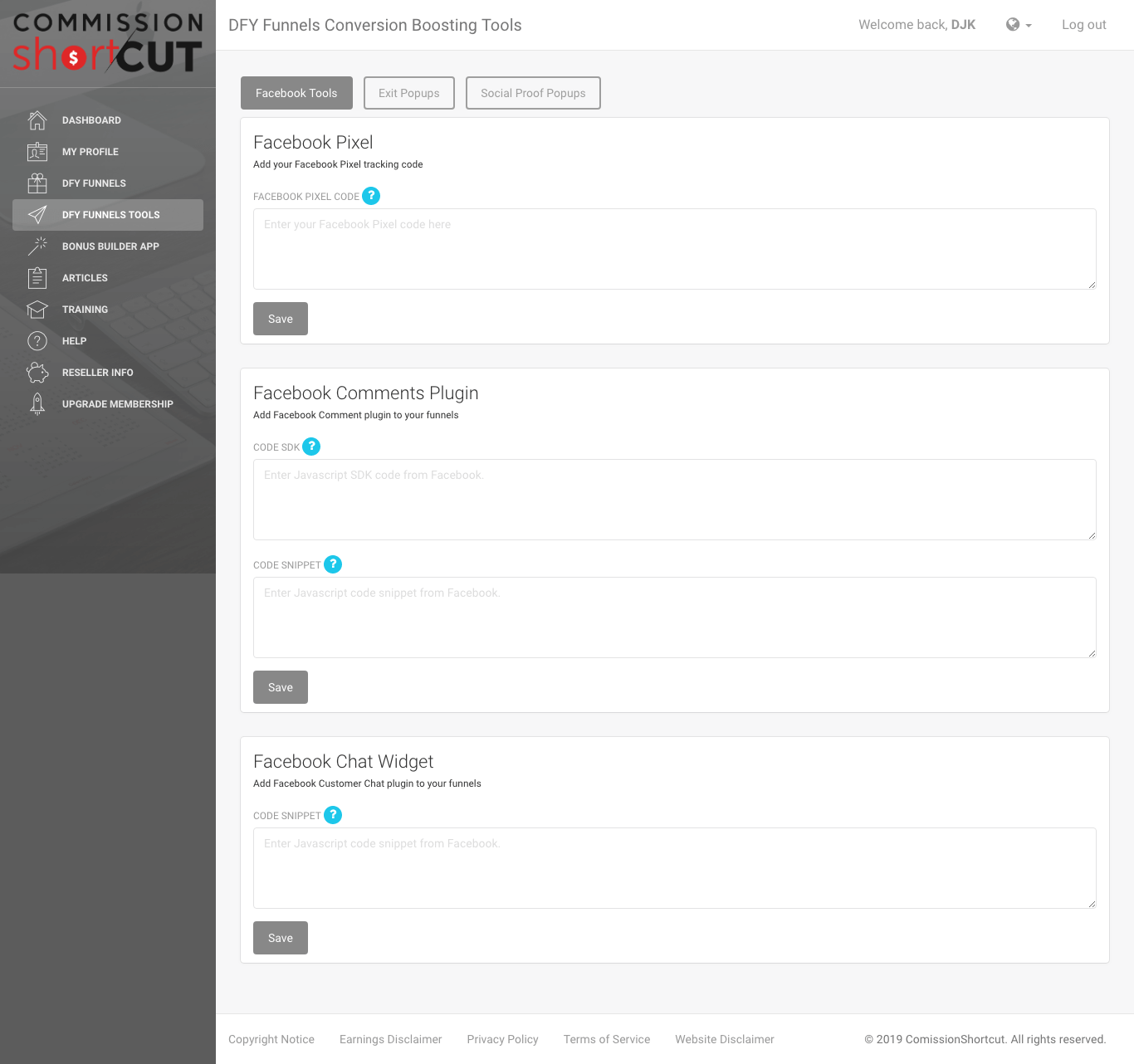Focus Comments Plugin code snippet text area
The image size is (1134, 1064).
point(675,617)
